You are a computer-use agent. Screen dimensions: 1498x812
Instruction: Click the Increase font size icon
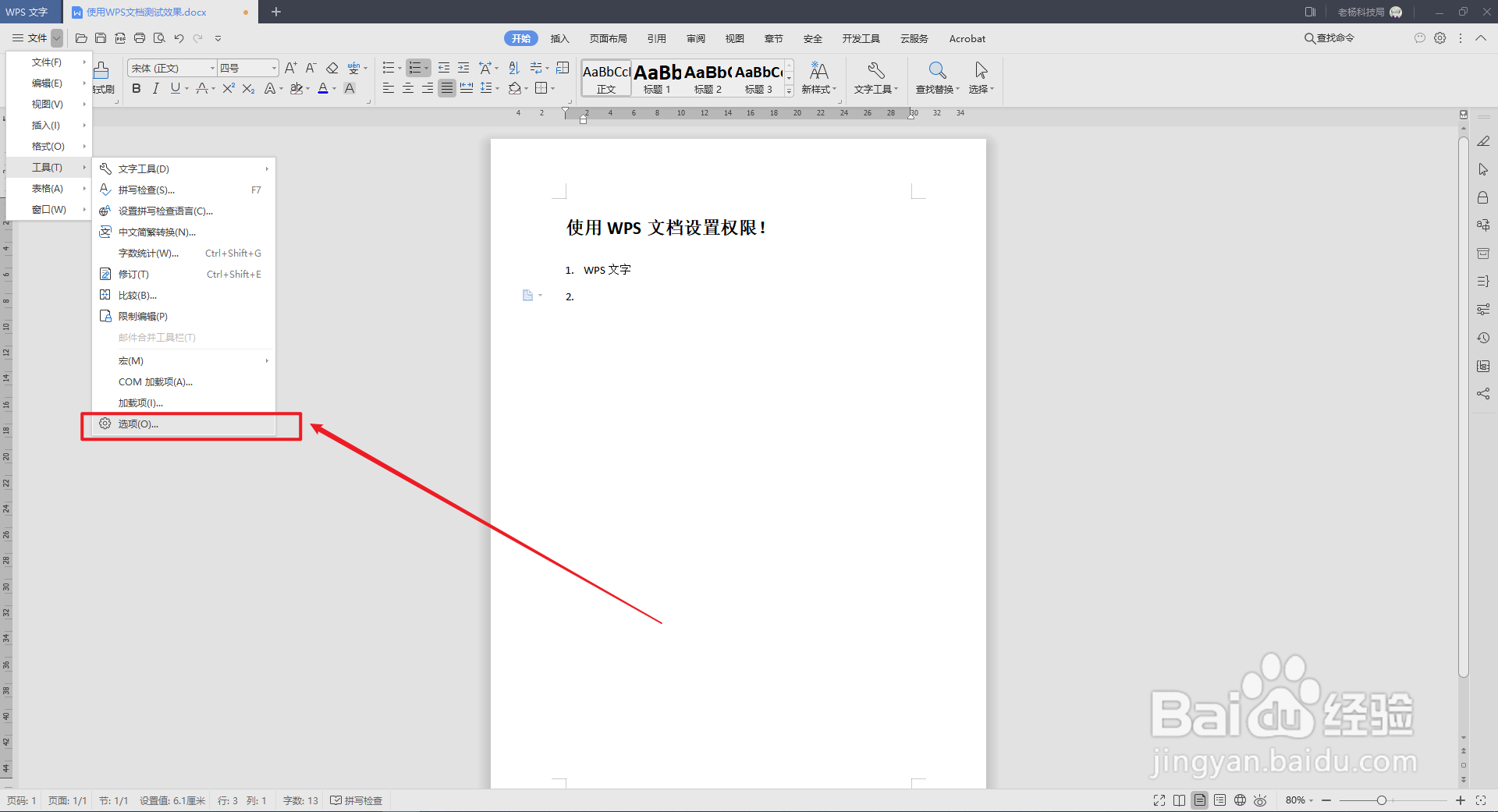290,68
